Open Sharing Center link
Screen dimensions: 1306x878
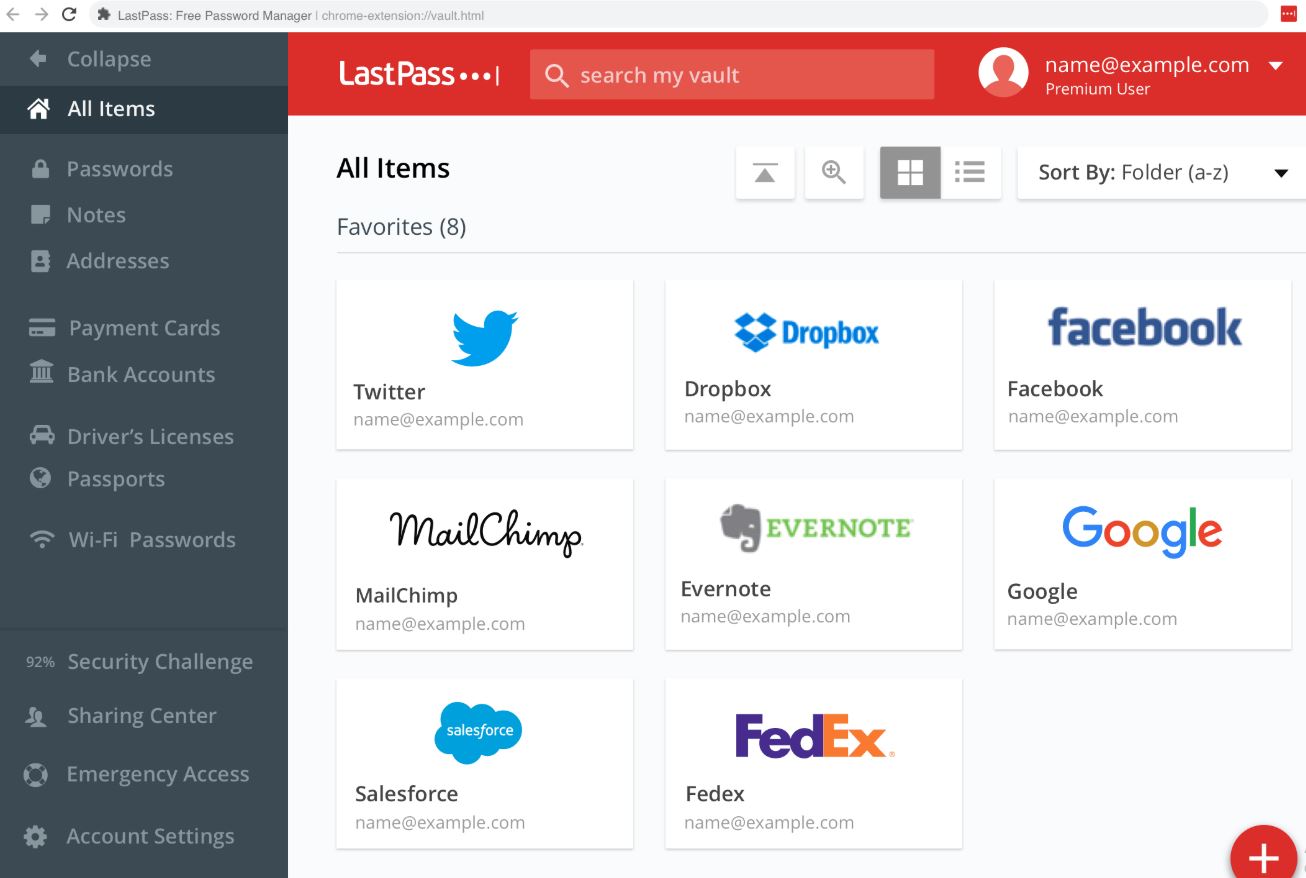[x=142, y=716]
